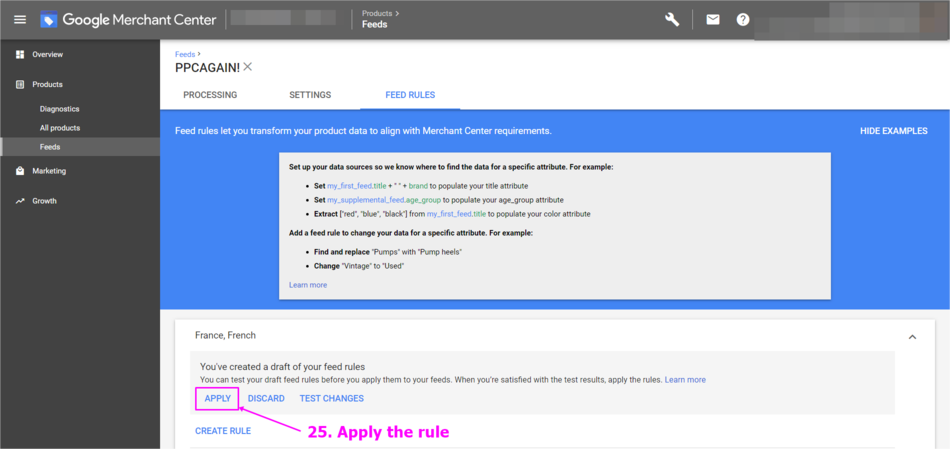Switch to the PROCESSING tab
This screenshot has height=449, width=950.
click(x=210, y=95)
